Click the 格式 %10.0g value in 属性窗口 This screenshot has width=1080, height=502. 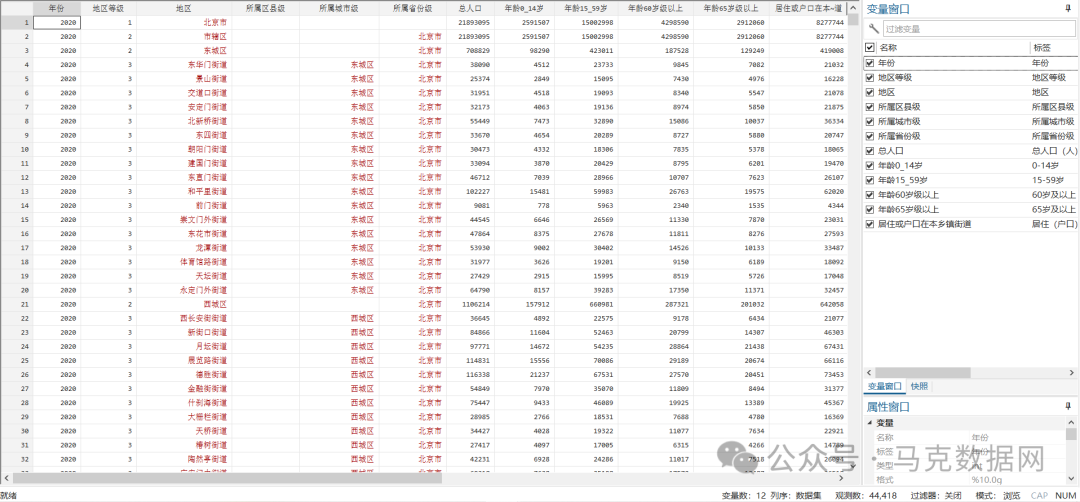click(x=986, y=480)
